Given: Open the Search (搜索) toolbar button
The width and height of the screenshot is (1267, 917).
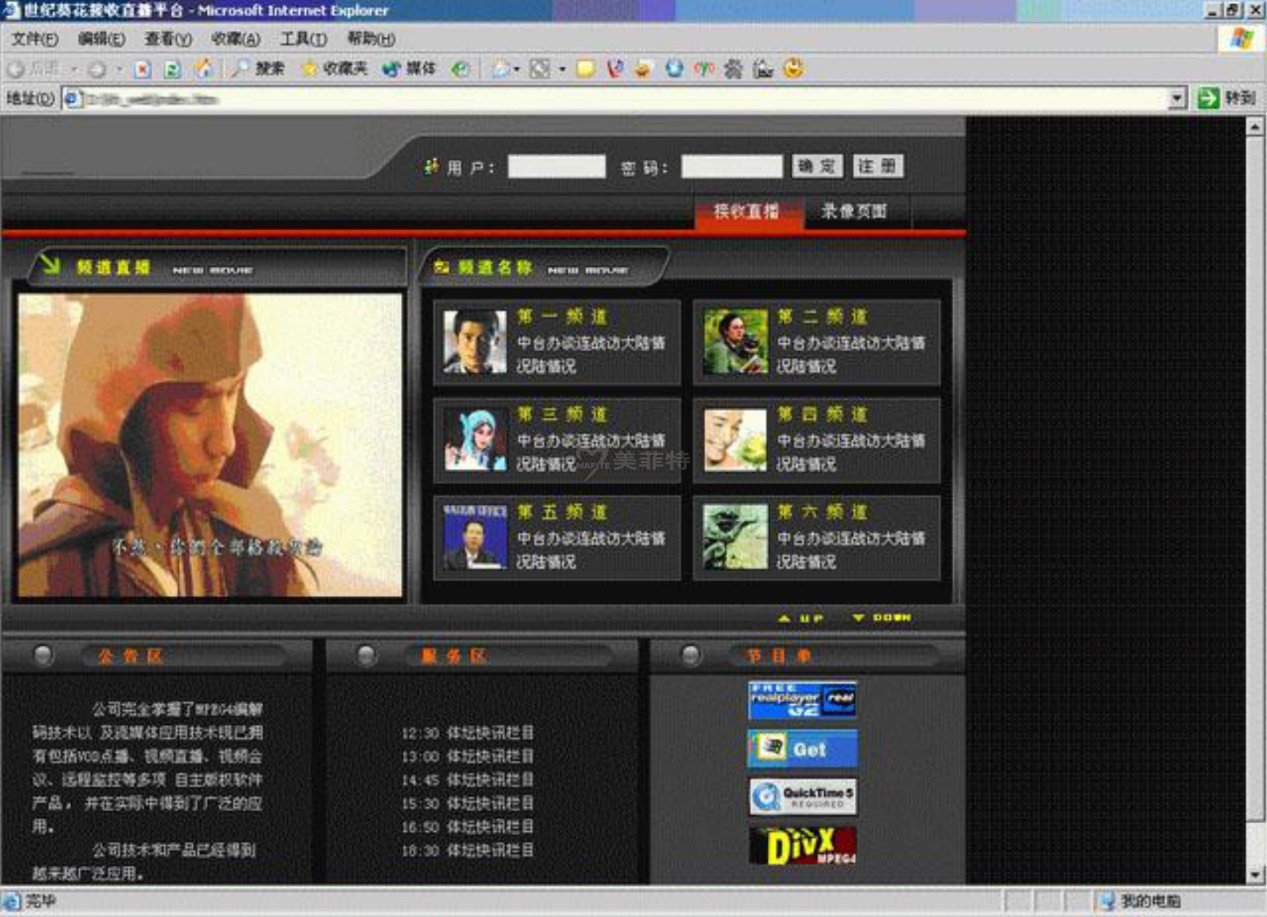Looking at the screenshot, I should pos(258,69).
